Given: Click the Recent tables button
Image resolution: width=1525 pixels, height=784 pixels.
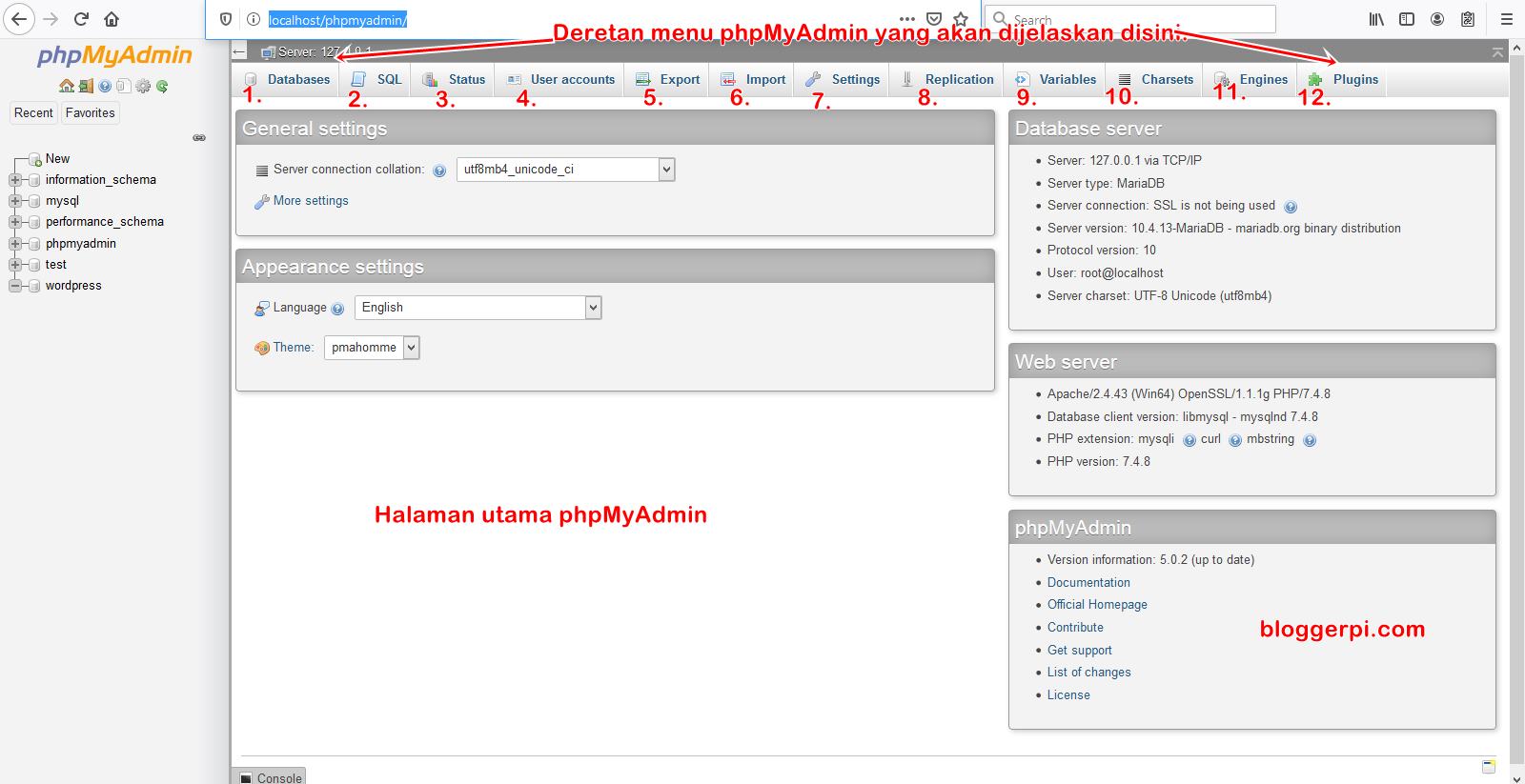Looking at the screenshot, I should [33, 113].
